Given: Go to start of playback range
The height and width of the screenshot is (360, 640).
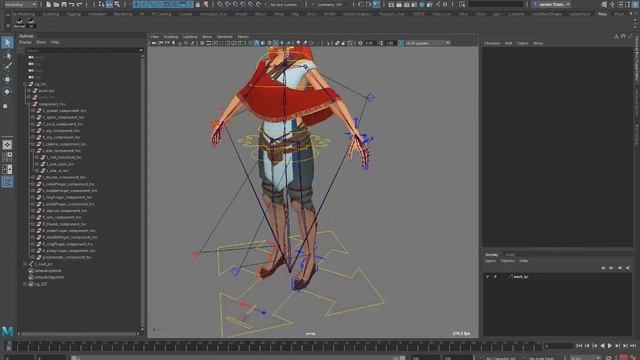Looking at the screenshot, I should [x=579, y=346].
